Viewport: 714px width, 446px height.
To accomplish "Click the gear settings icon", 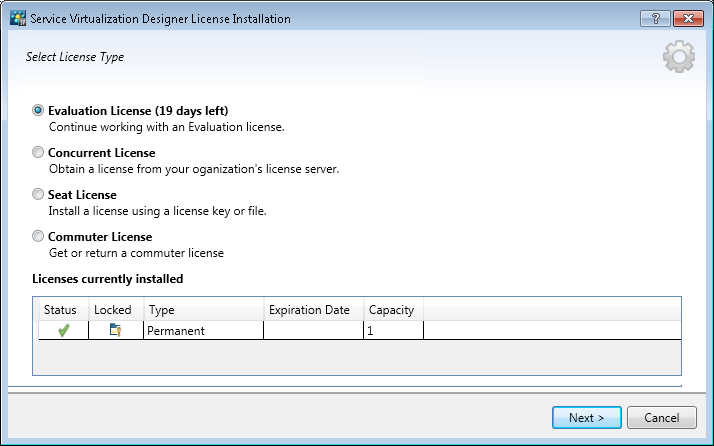I will tap(679, 58).
